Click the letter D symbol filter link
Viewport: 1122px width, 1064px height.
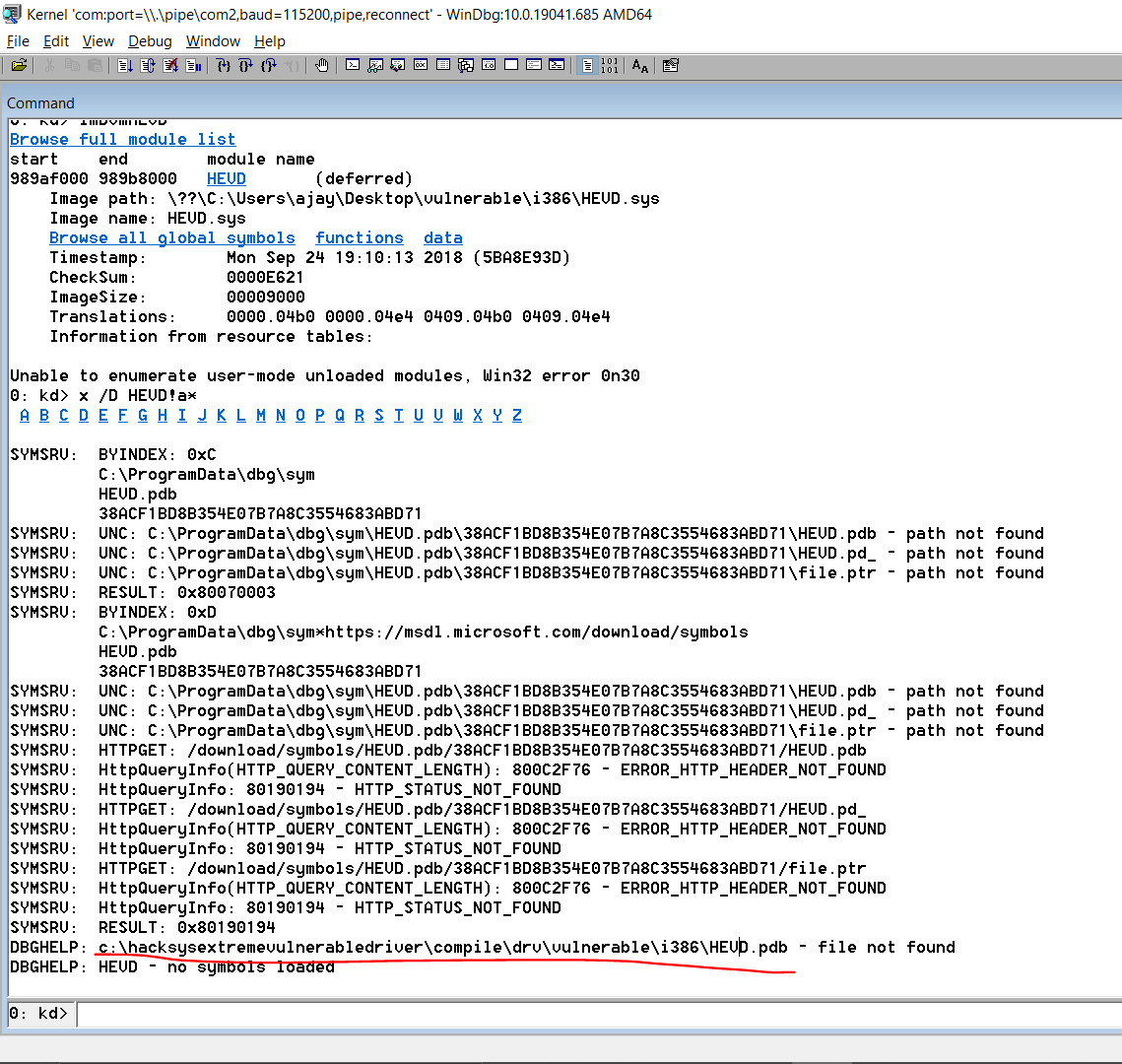coord(84,415)
